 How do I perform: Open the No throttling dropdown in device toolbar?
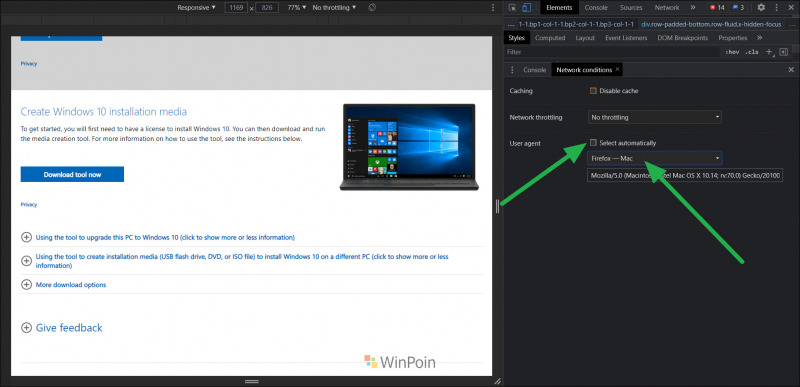[x=334, y=8]
